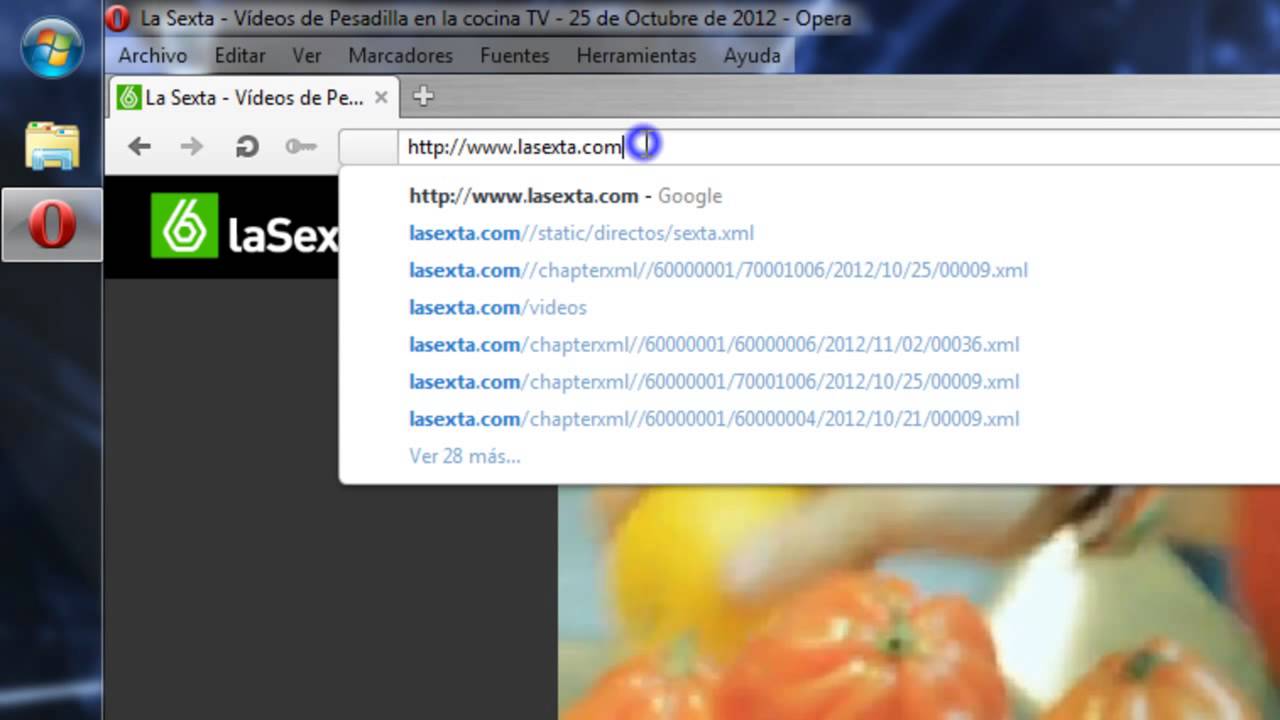Viewport: 1280px width, 720px height.
Task: Click the Windows Start orb
Action: [x=52, y=46]
